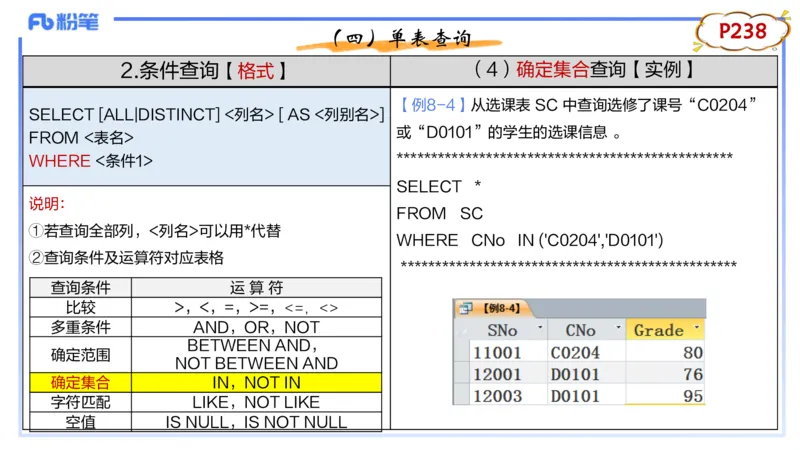Click the red WHERE keyword in format box
Viewport: 800px width, 450px height.
pos(59,161)
